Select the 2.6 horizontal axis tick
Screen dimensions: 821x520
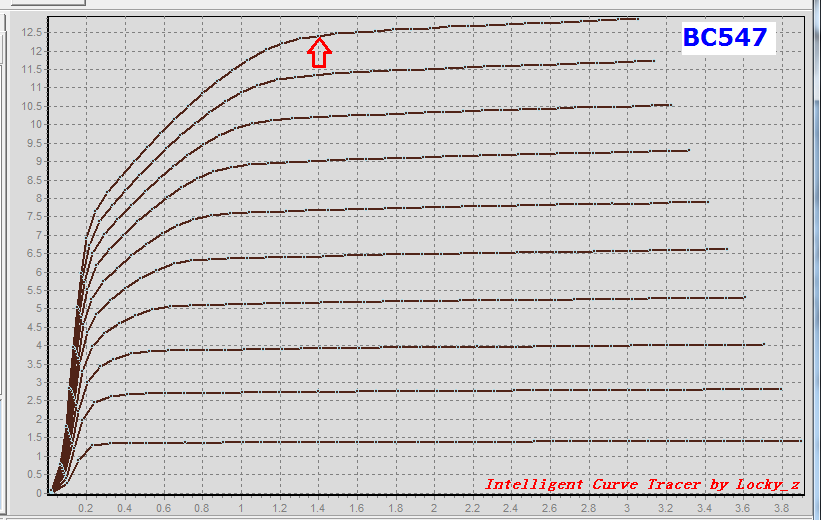549,508
